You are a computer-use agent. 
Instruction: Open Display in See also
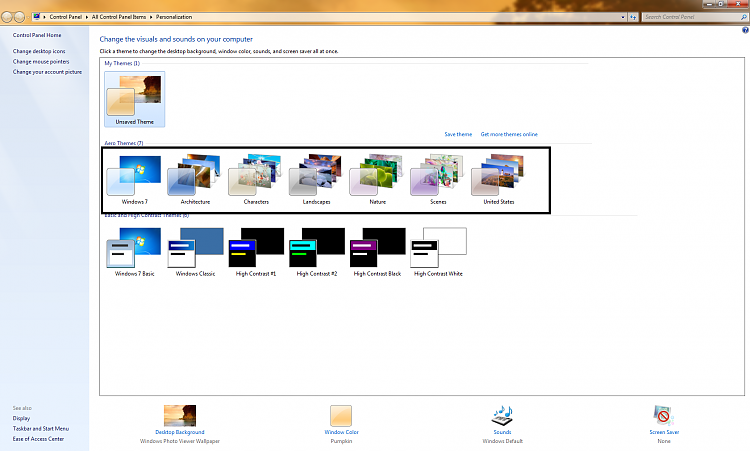(22, 418)
